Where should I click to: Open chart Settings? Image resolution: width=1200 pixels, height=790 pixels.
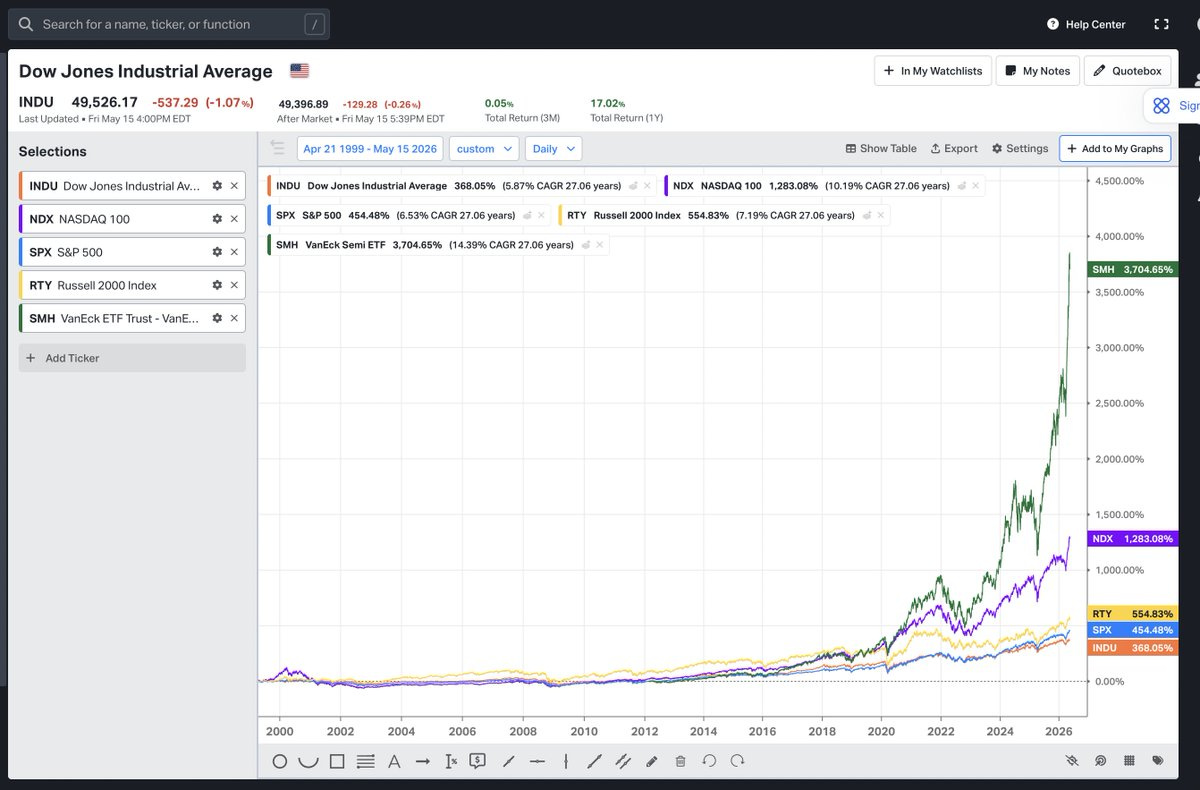point(1020,148)
